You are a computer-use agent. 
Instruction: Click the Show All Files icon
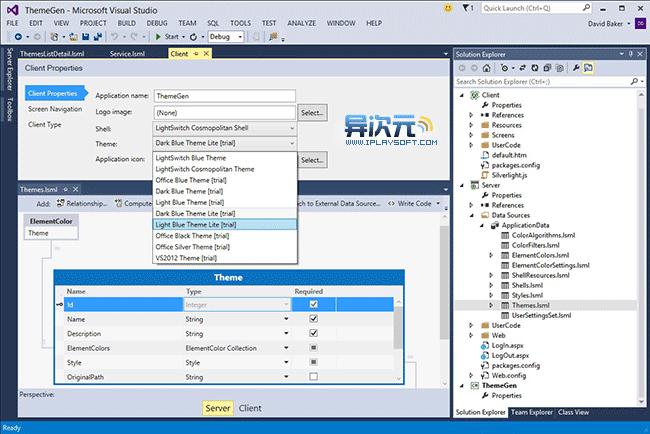tap(559, 68)
